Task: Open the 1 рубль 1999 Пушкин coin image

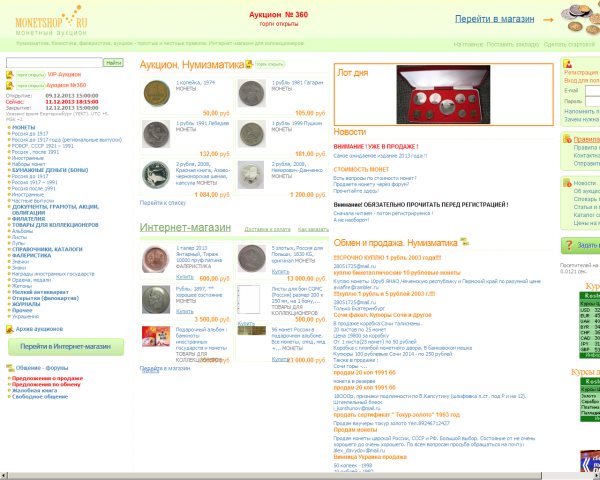Action: click(251, 134)
